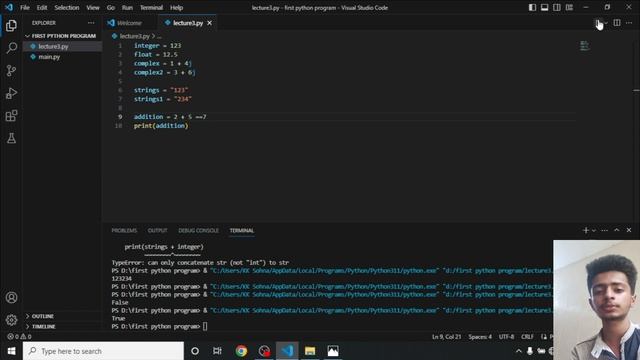This screenshot has width=640, height=360.
Task: Open the Manage gear settings
Action: click(11, 320)
